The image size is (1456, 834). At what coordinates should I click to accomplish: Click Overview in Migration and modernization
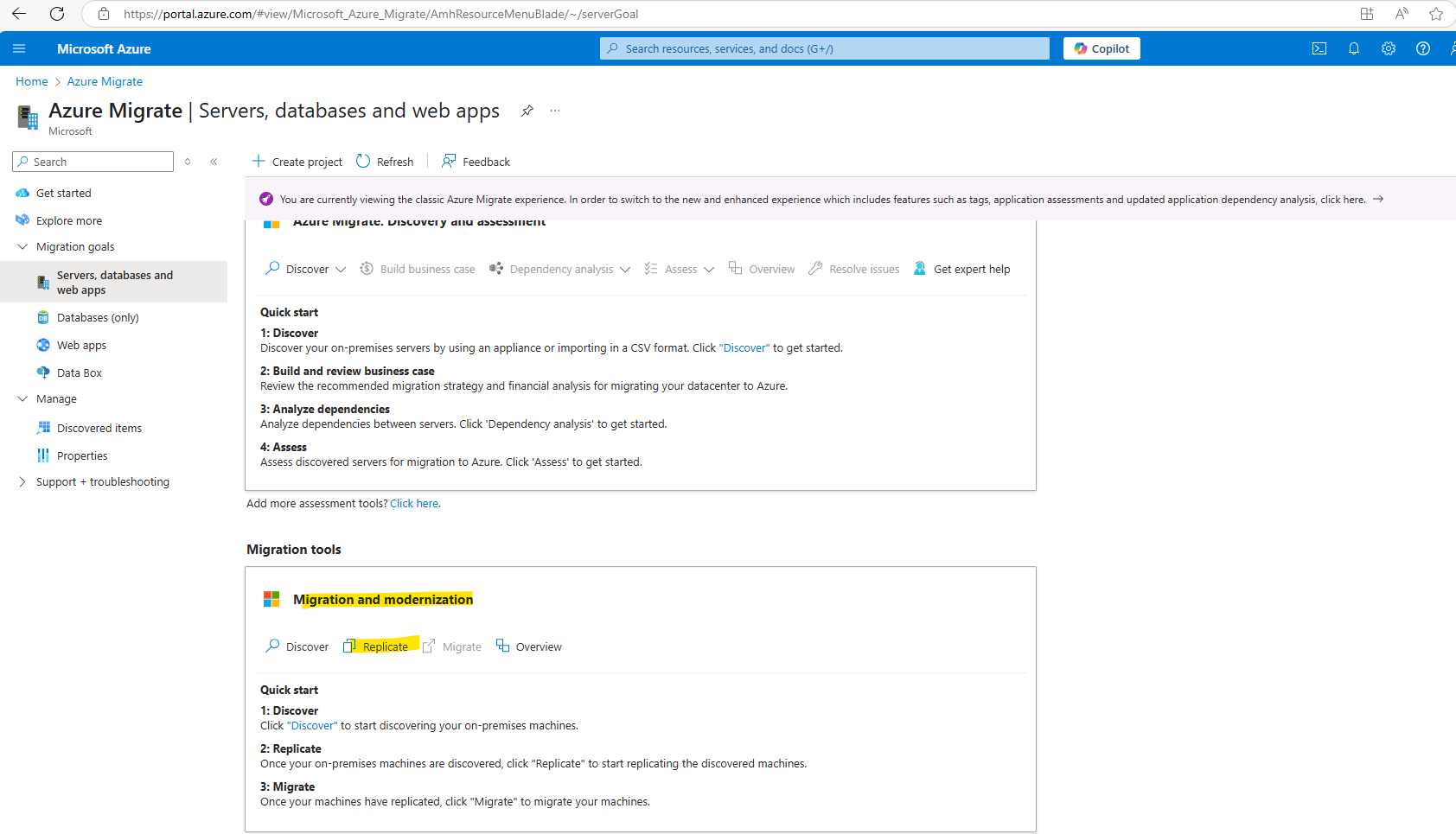point(529,646)
